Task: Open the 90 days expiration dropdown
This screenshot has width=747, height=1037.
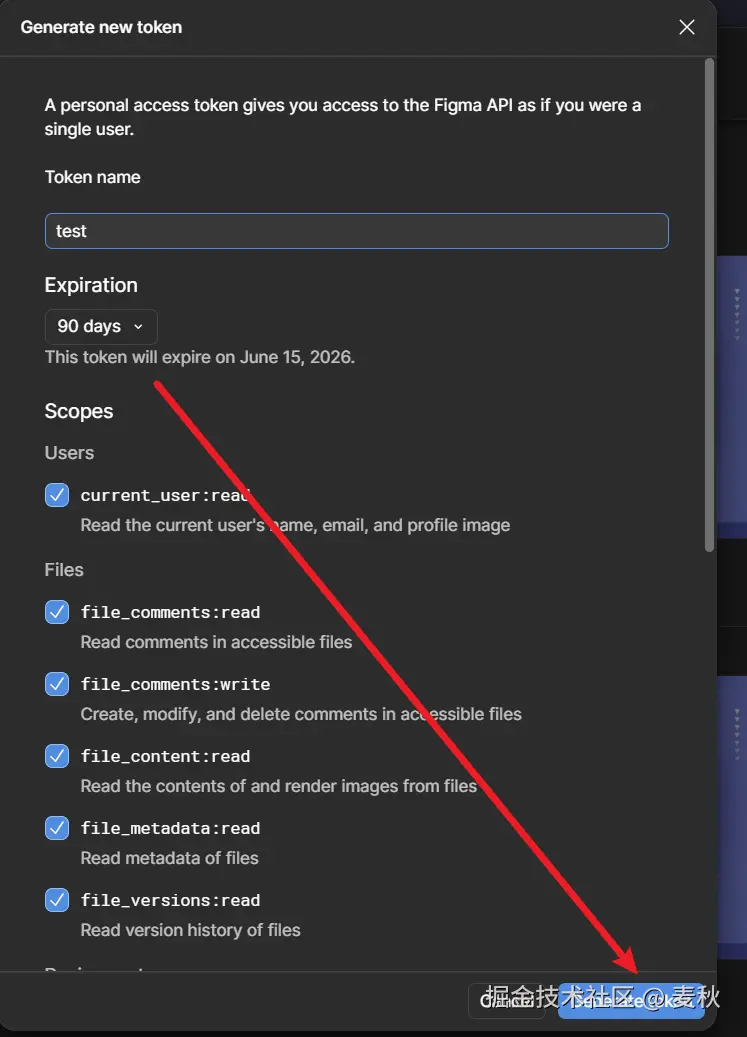Action: point(101,327)
